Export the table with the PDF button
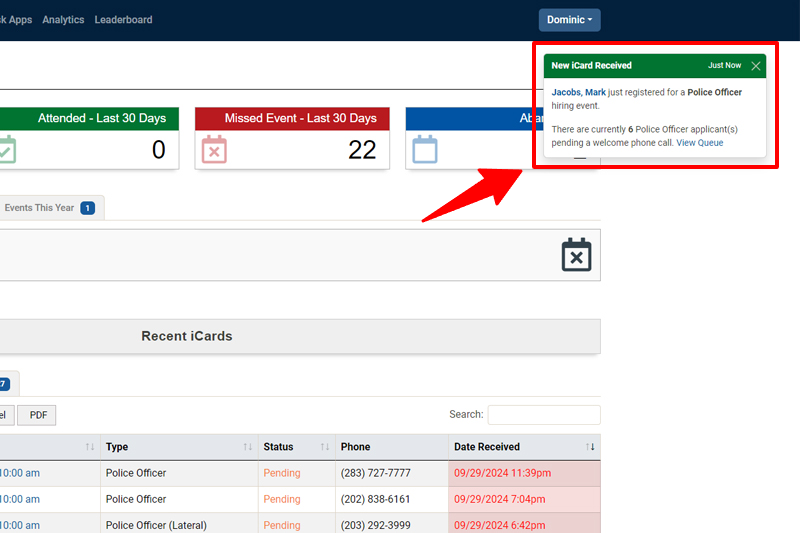 pyautogui.click(x=38, y=415)
